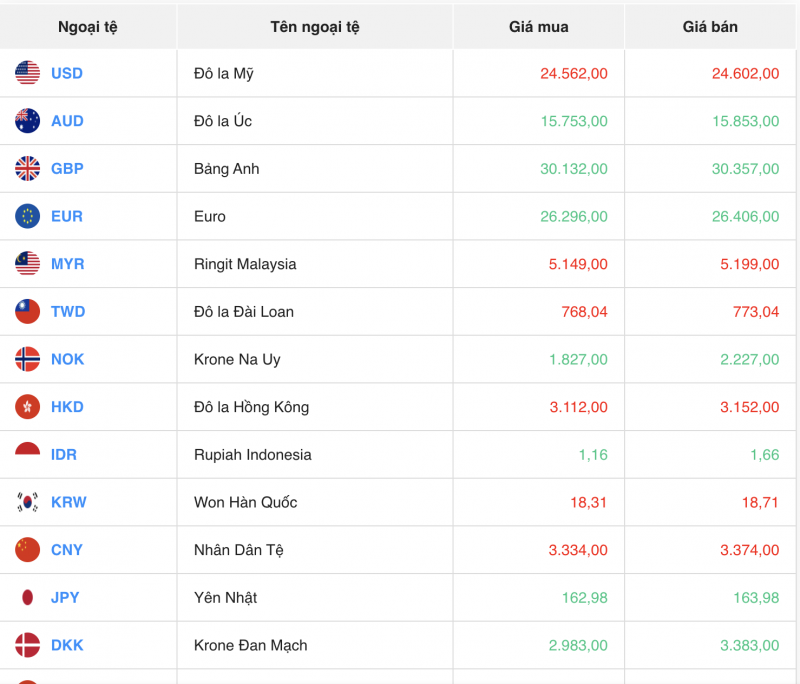The image size is (800, 684).
Task: Select the Rupiah Indonesia row
Action: [x=240, y=454]
